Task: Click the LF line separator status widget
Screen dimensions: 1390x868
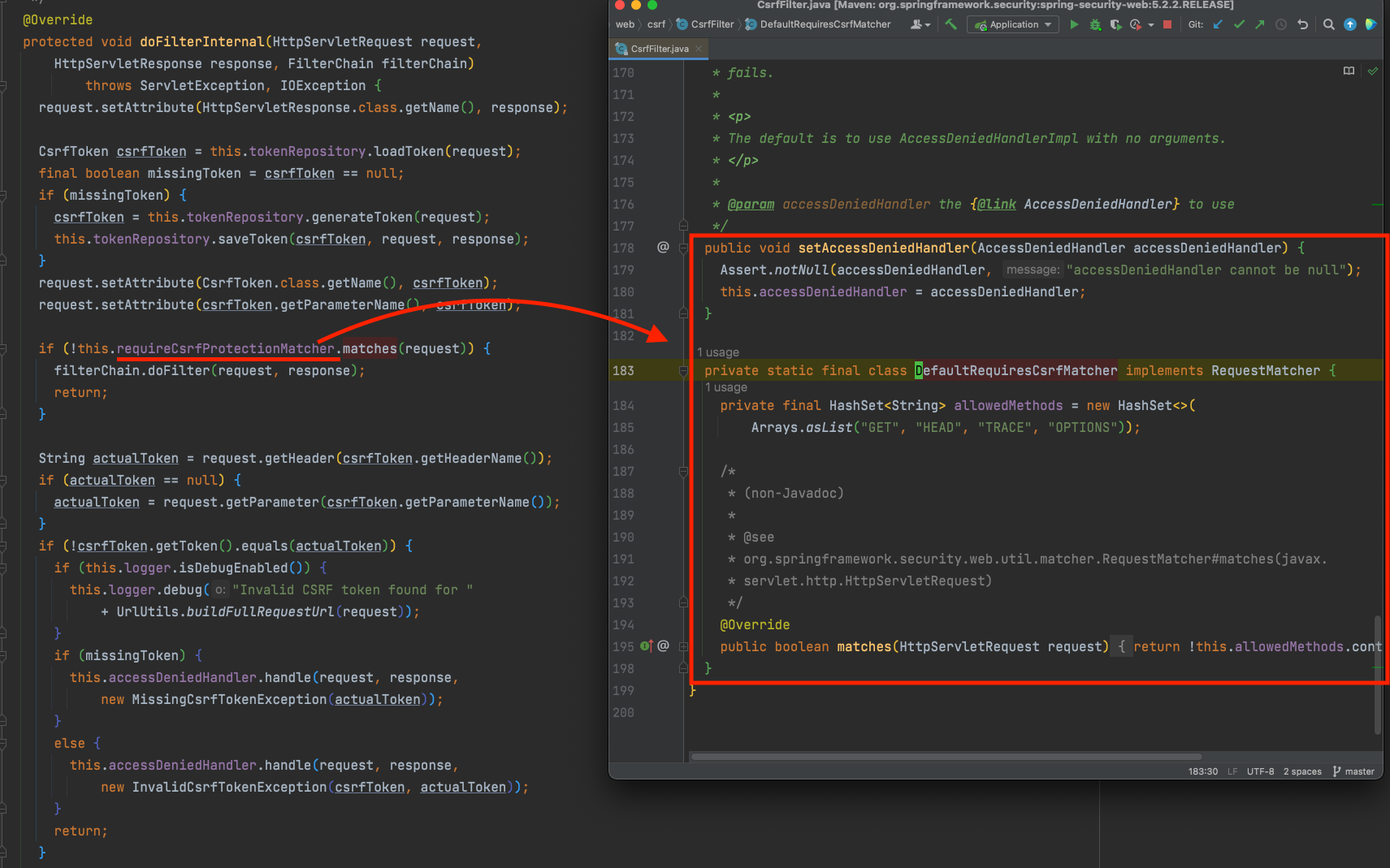Action: 1232,771
